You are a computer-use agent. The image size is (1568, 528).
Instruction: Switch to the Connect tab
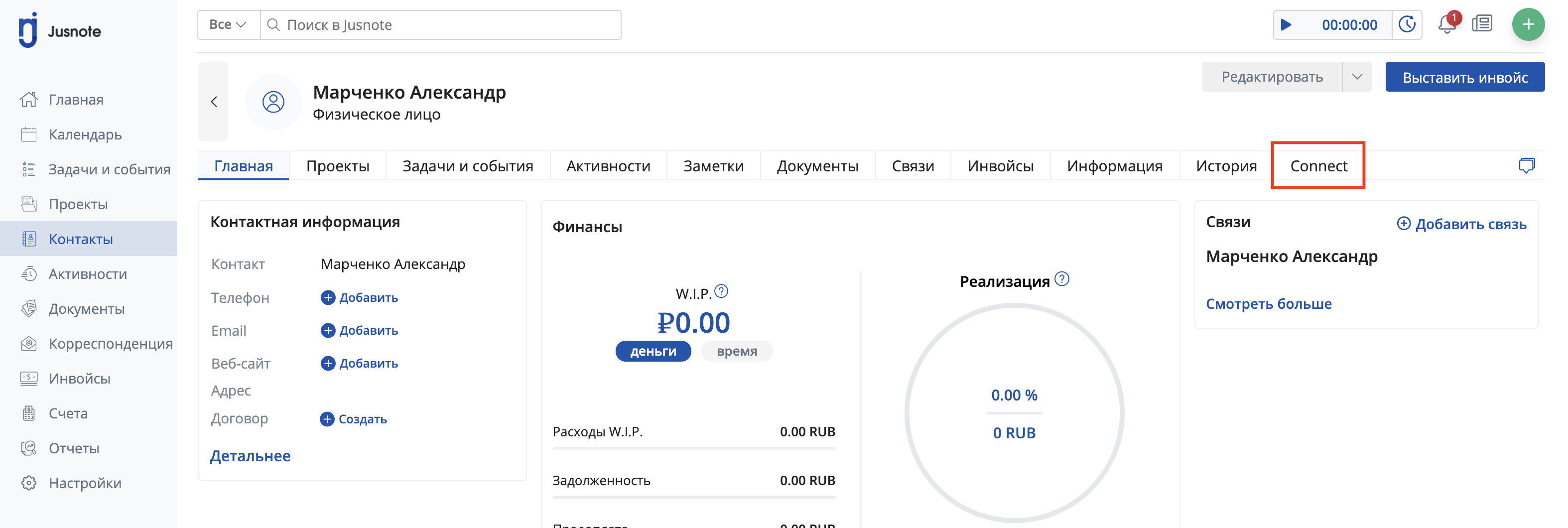(1318, 166)
